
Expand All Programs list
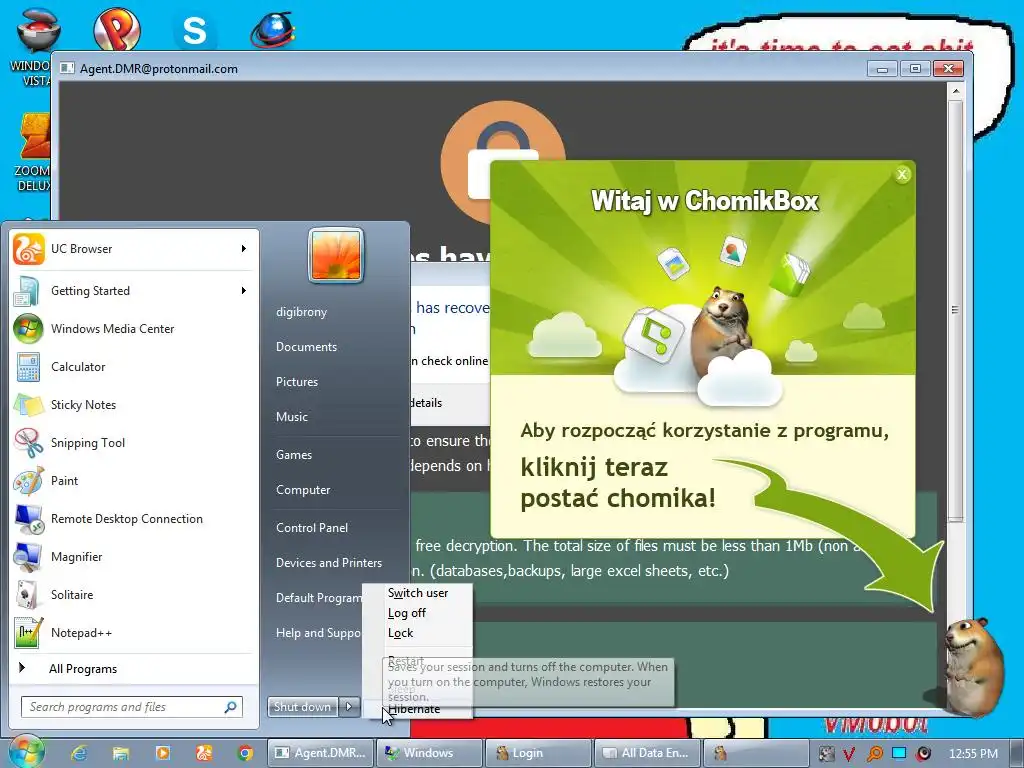pos(133,669)
